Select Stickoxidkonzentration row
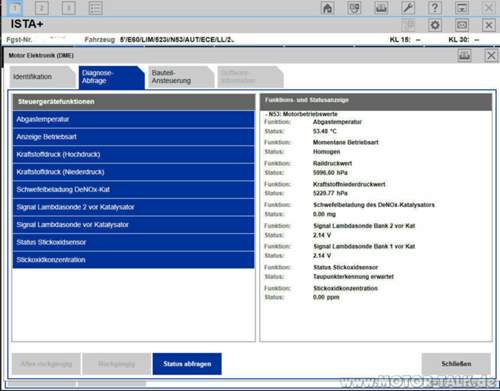 (133, 260)
